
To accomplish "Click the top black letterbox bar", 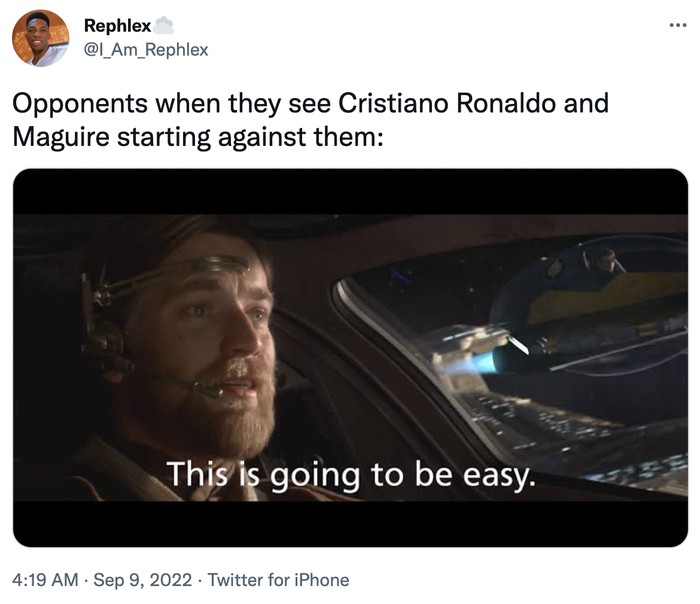I will [350, 192].
